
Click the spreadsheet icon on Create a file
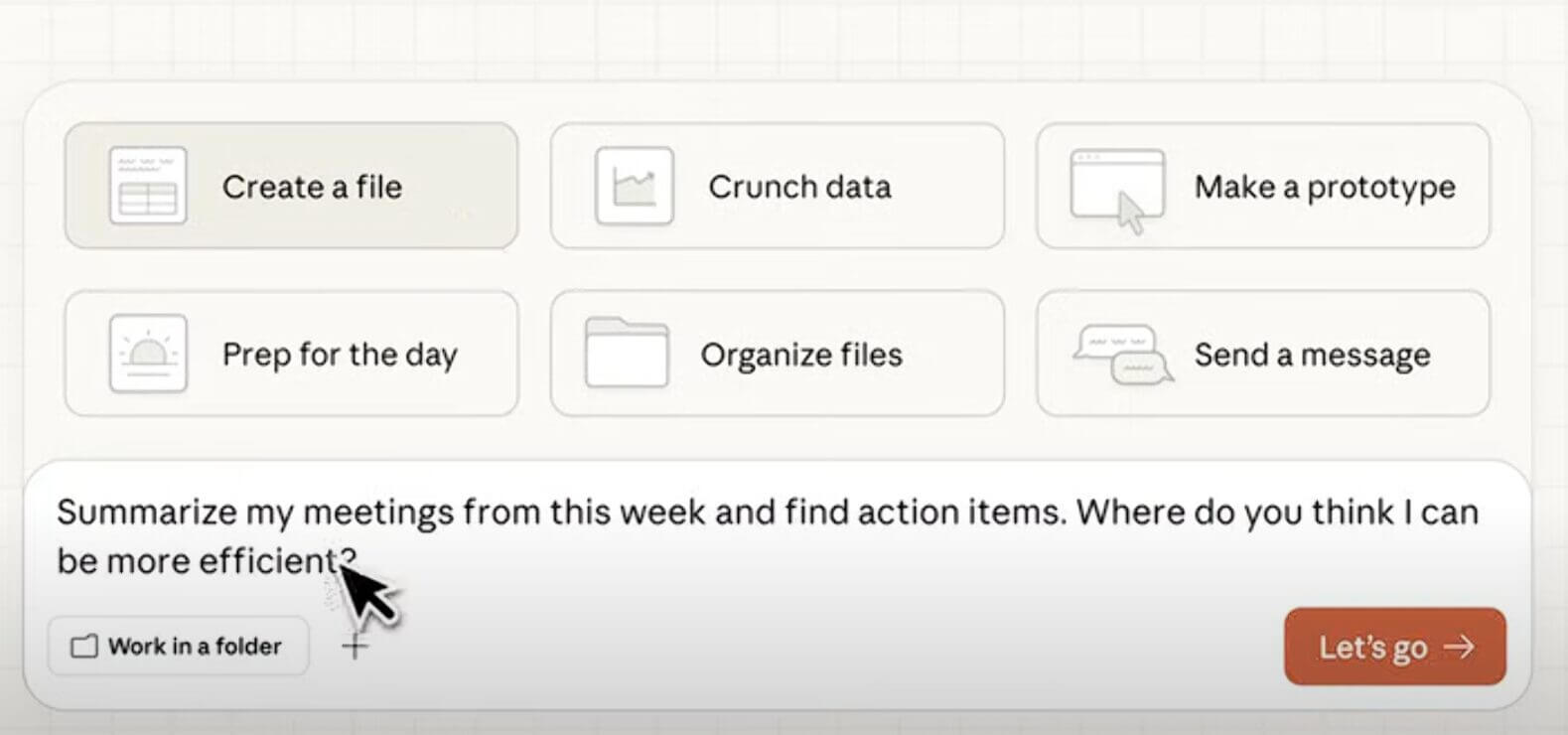click(148, 186)
